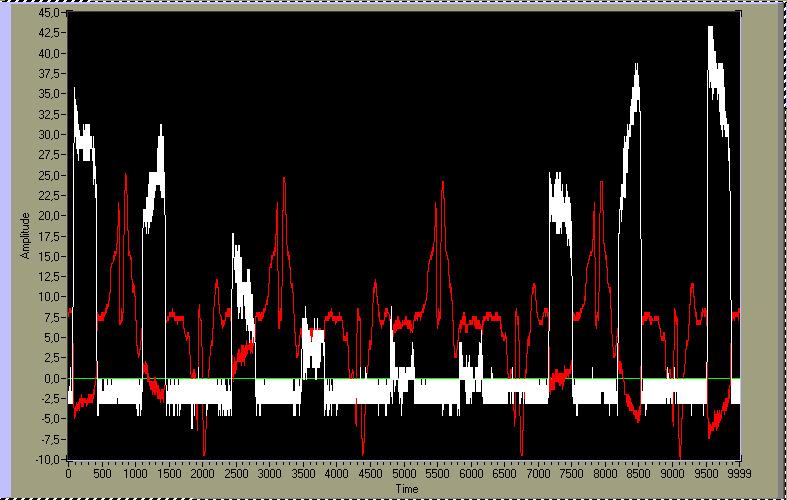Select the 3500 Time axis tick label

(x=304, y=473)
